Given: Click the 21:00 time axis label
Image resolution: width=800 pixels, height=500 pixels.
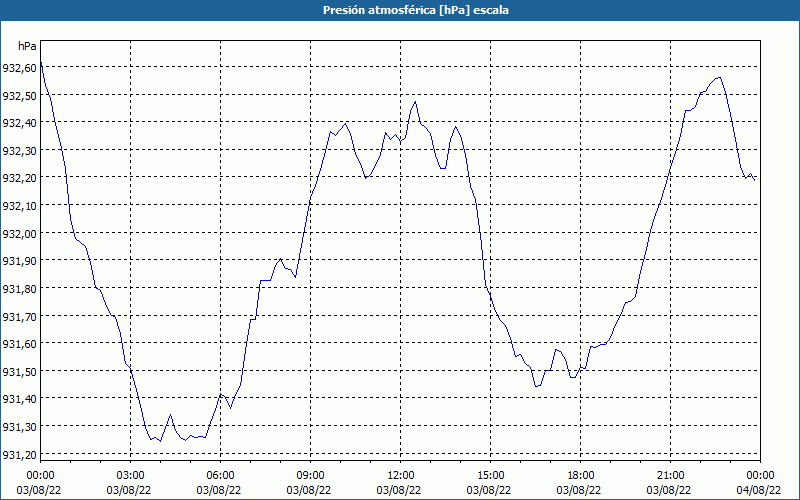Looking at the screenshot, I should 670,476.
